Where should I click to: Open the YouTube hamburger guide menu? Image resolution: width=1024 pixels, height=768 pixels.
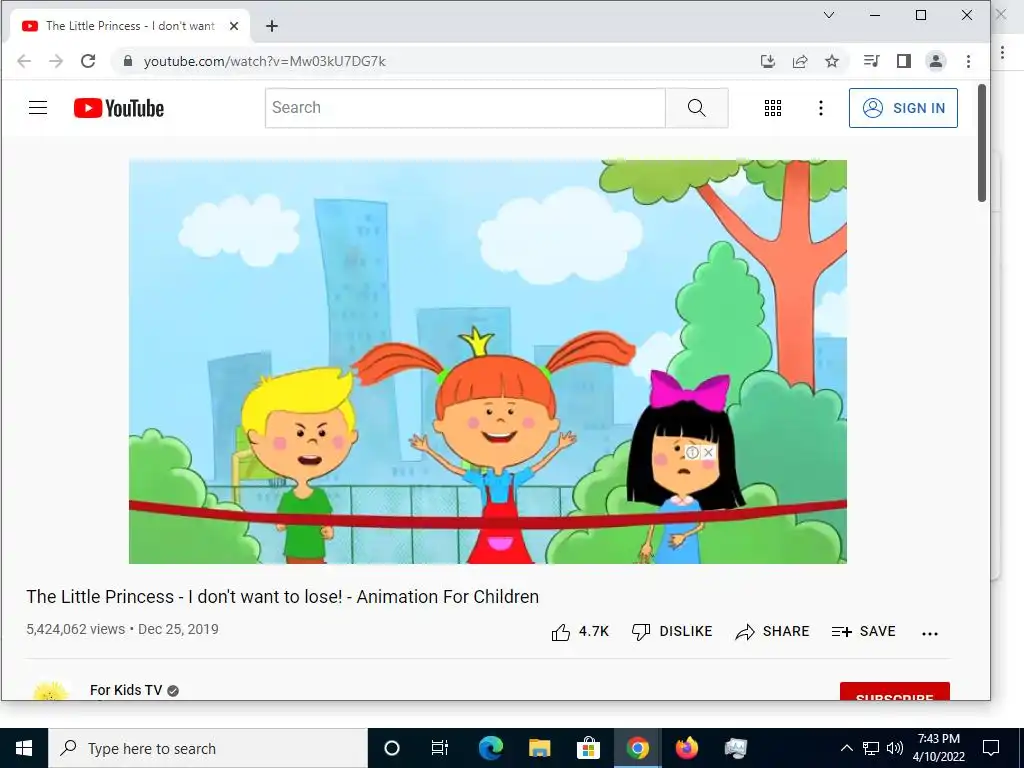tap(38, 108)
